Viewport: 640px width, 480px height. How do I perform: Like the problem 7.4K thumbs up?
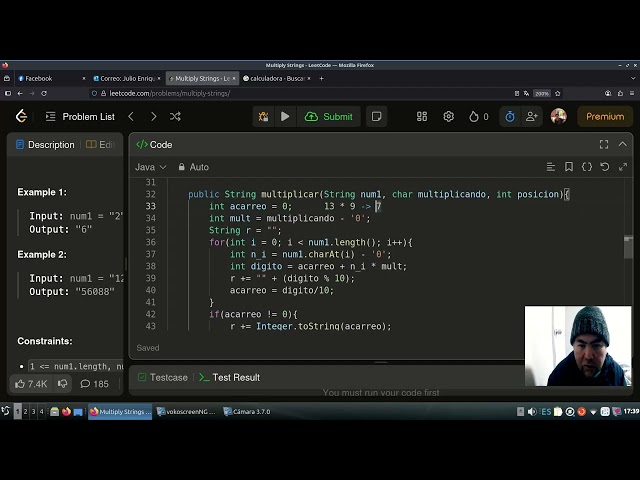point(31,384)
